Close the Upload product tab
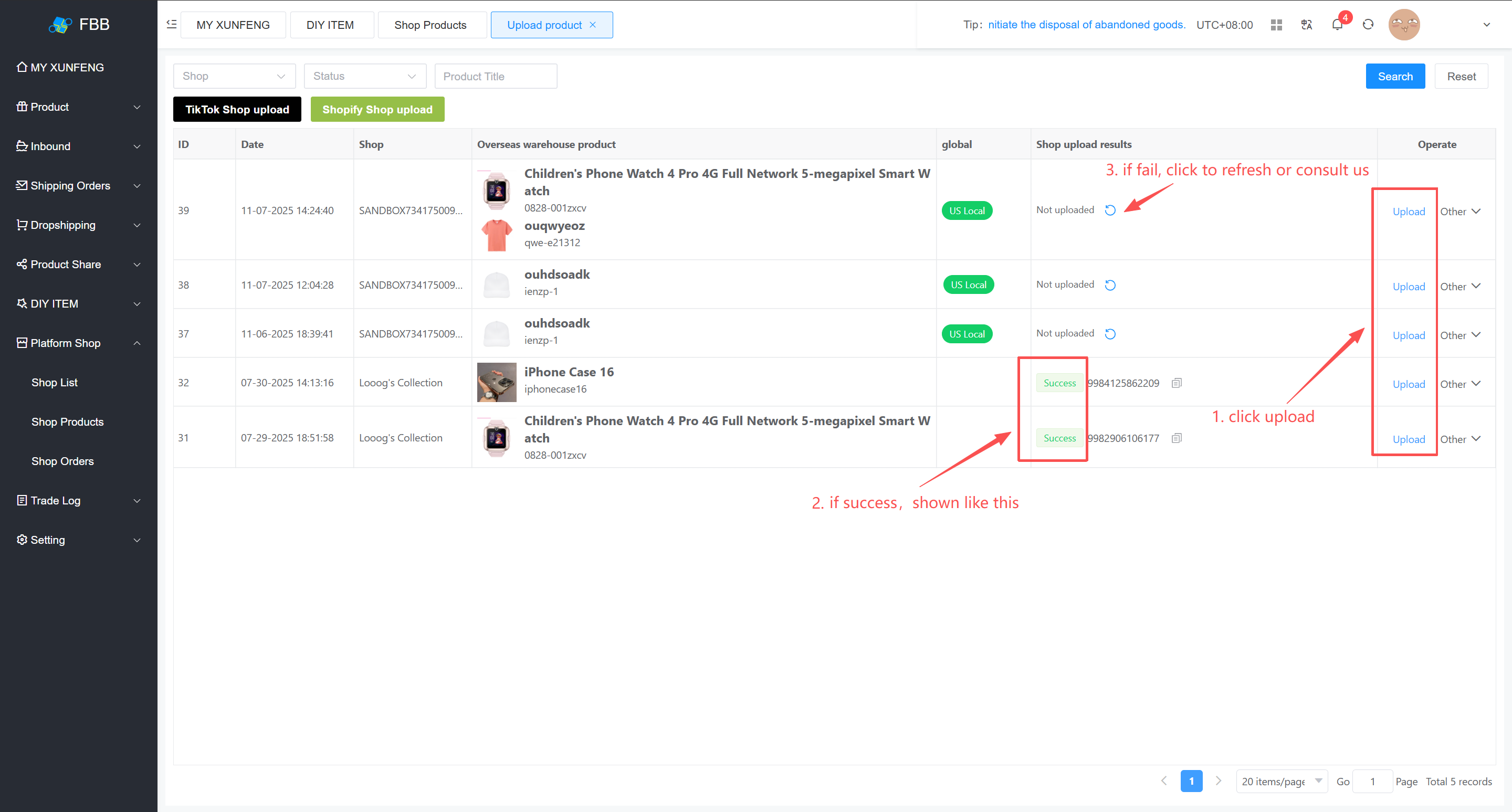The image size is (1512, 812). (593, 25)
